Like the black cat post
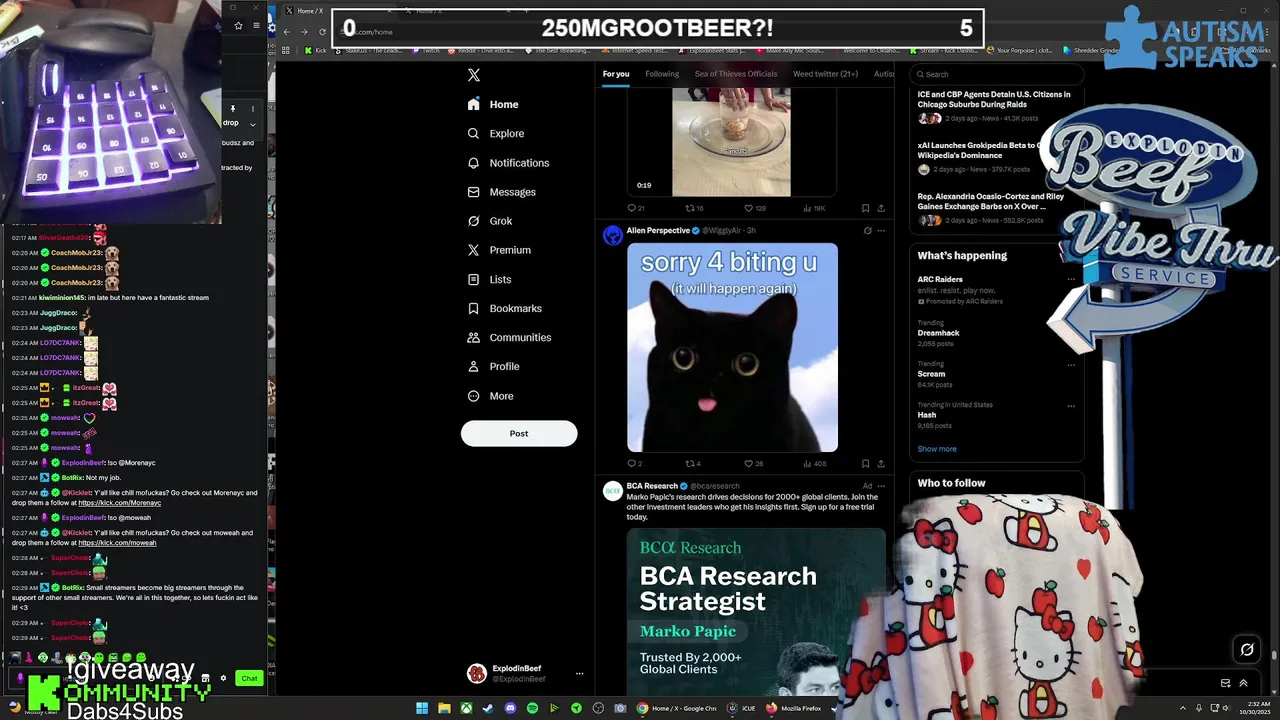The image size is (1280, 720). pyautogui.click(x=753, y=464)
